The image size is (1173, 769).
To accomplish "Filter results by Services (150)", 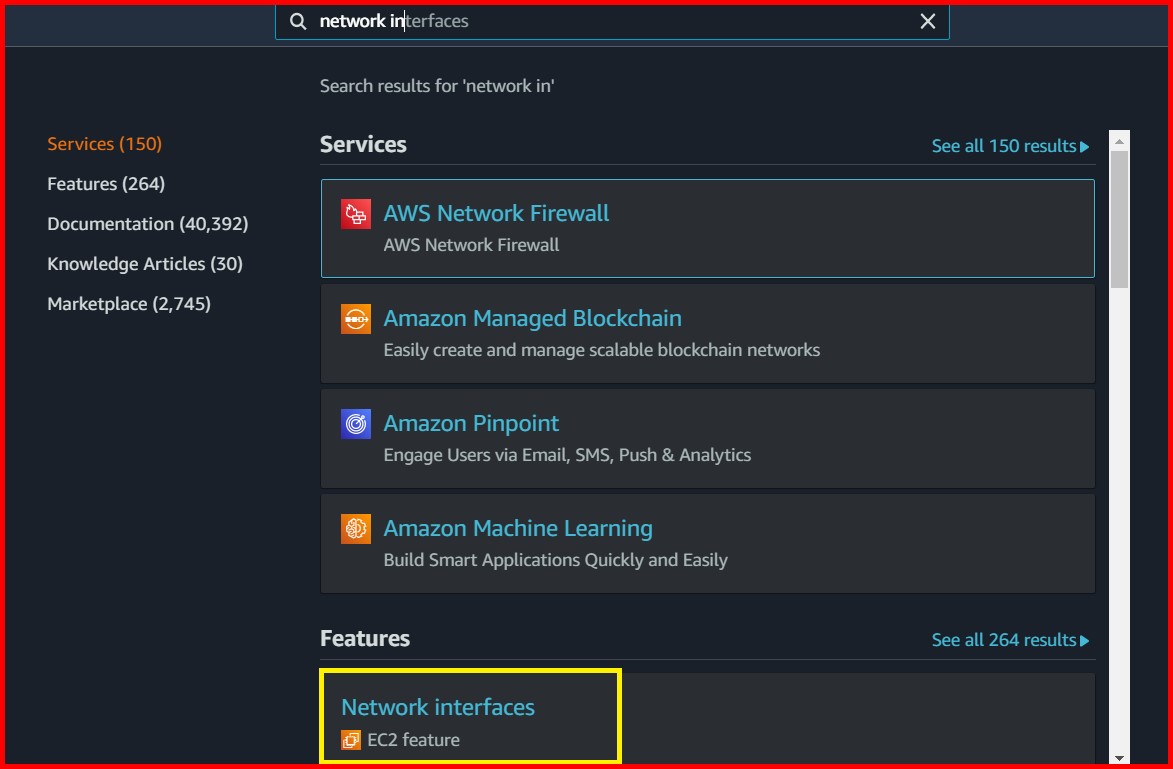I will 104,143.
